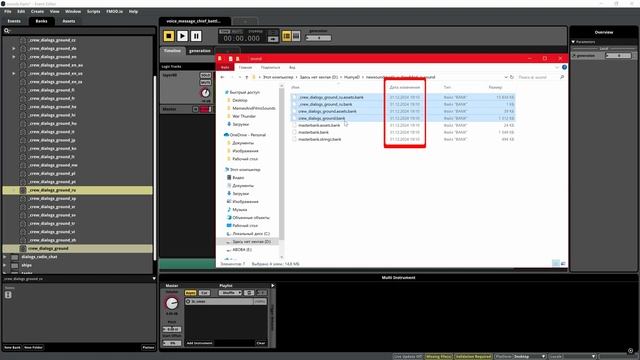Open the Файл tab in the Explorer window
This screenshot has height=360, width=640.
pyautogui.click(x=225, y=67)
